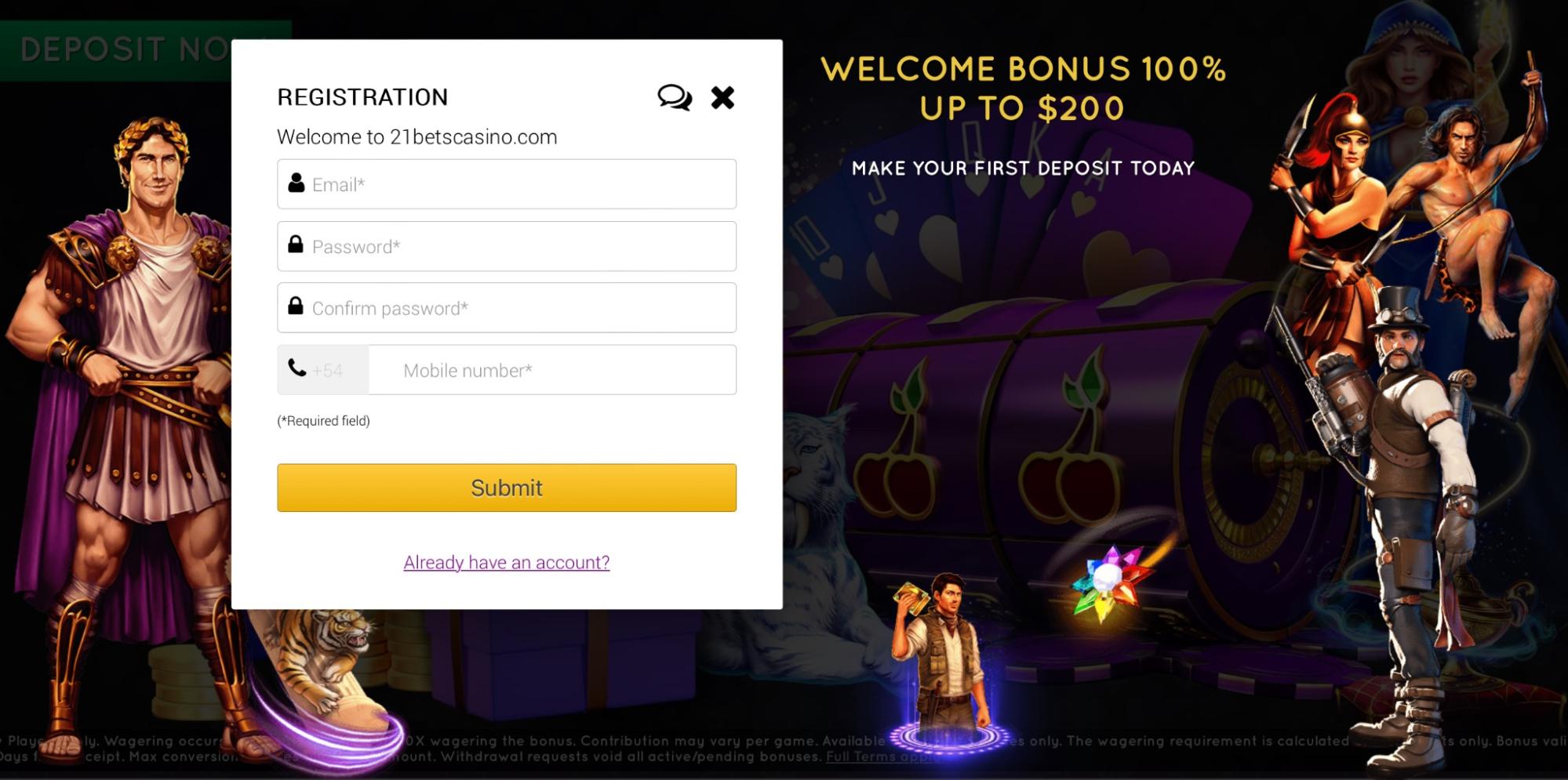Focus the Password input field
Viewport: 1568px width, 780px height.
(x=507, y=246)
